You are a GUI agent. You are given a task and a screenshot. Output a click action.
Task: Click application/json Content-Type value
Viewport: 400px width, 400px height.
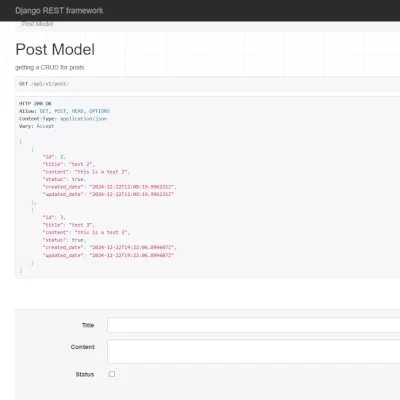(84, 119)
